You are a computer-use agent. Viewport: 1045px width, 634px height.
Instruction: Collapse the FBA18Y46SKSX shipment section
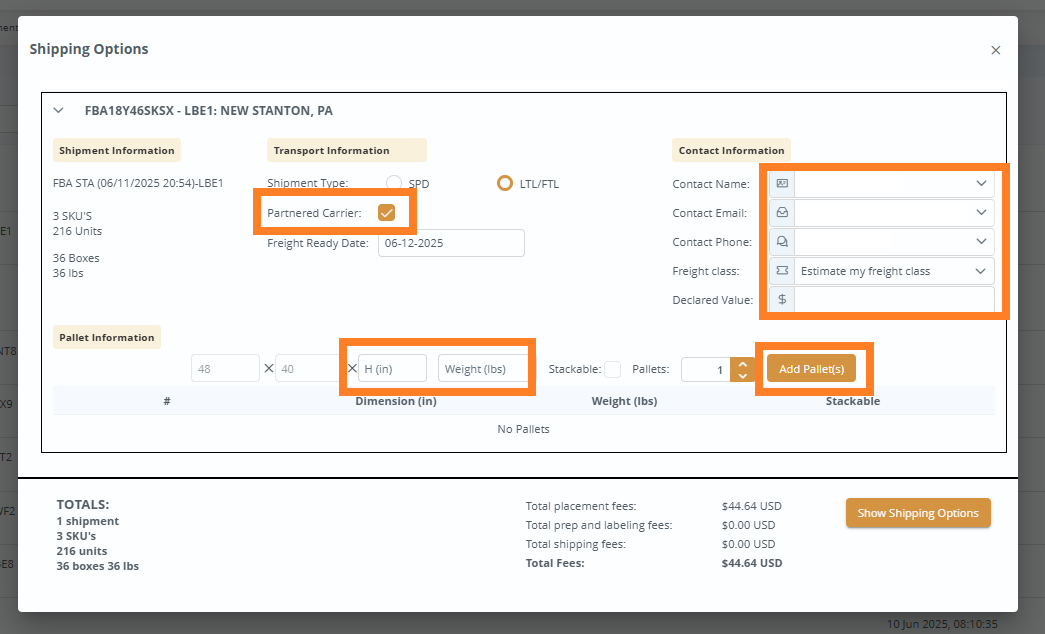click(58, 110)
